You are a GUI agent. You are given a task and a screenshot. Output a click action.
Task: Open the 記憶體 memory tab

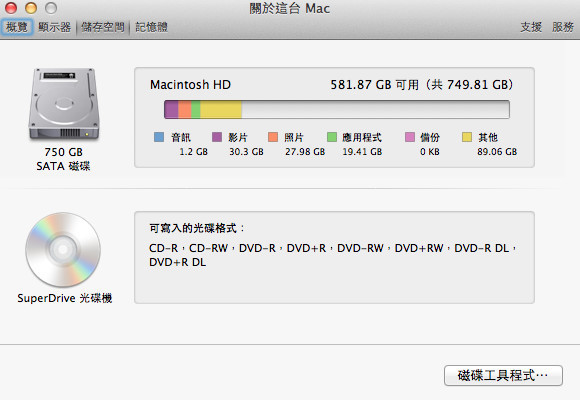pos(151,27)
